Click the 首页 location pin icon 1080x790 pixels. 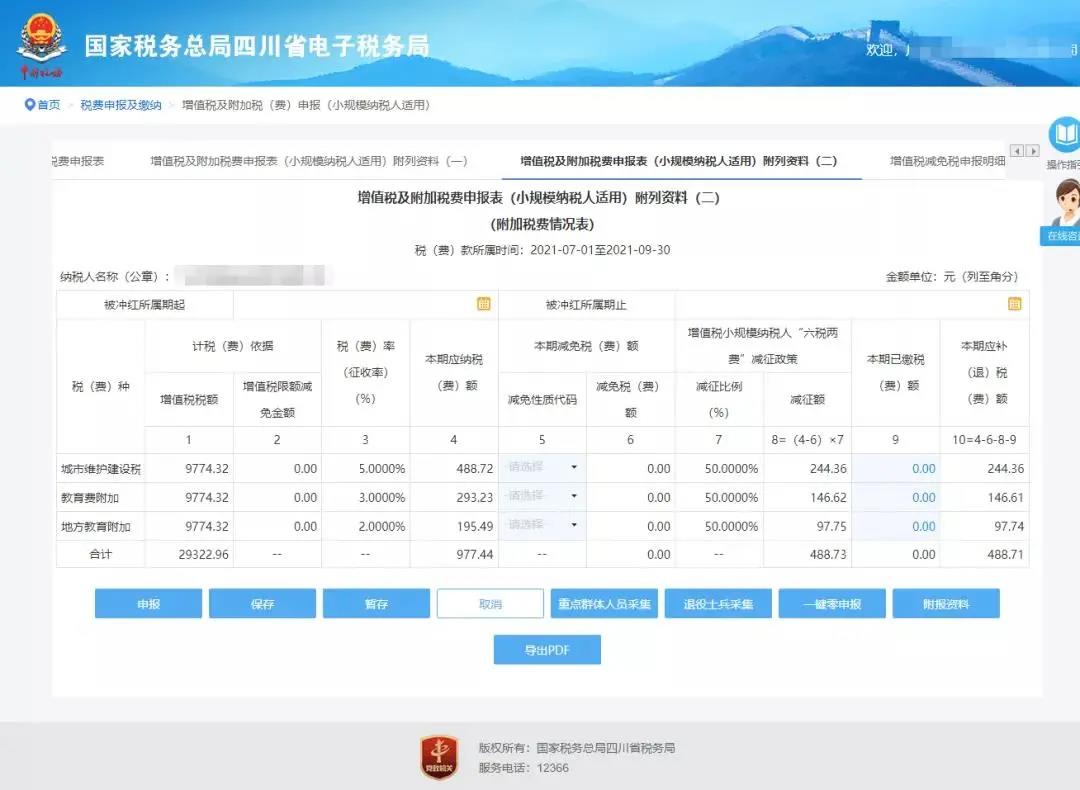(30, 105)
